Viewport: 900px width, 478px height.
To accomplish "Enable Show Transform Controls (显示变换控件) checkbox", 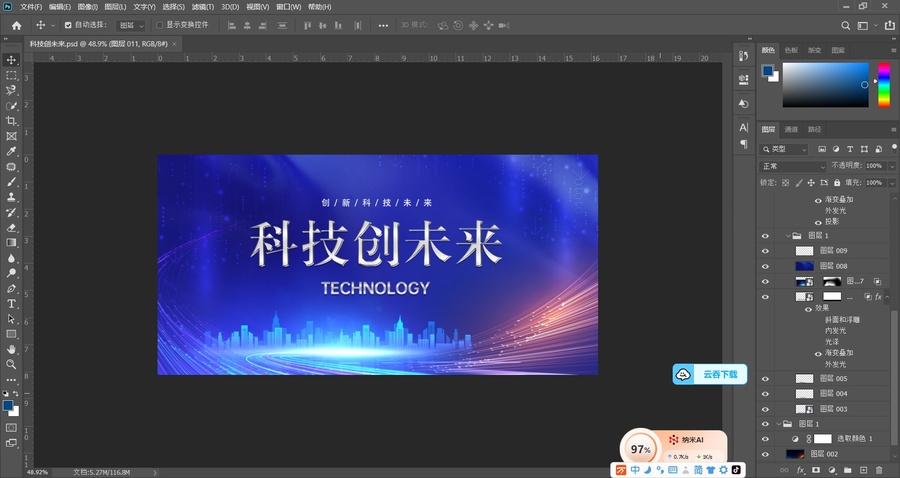I will point(160,25).
